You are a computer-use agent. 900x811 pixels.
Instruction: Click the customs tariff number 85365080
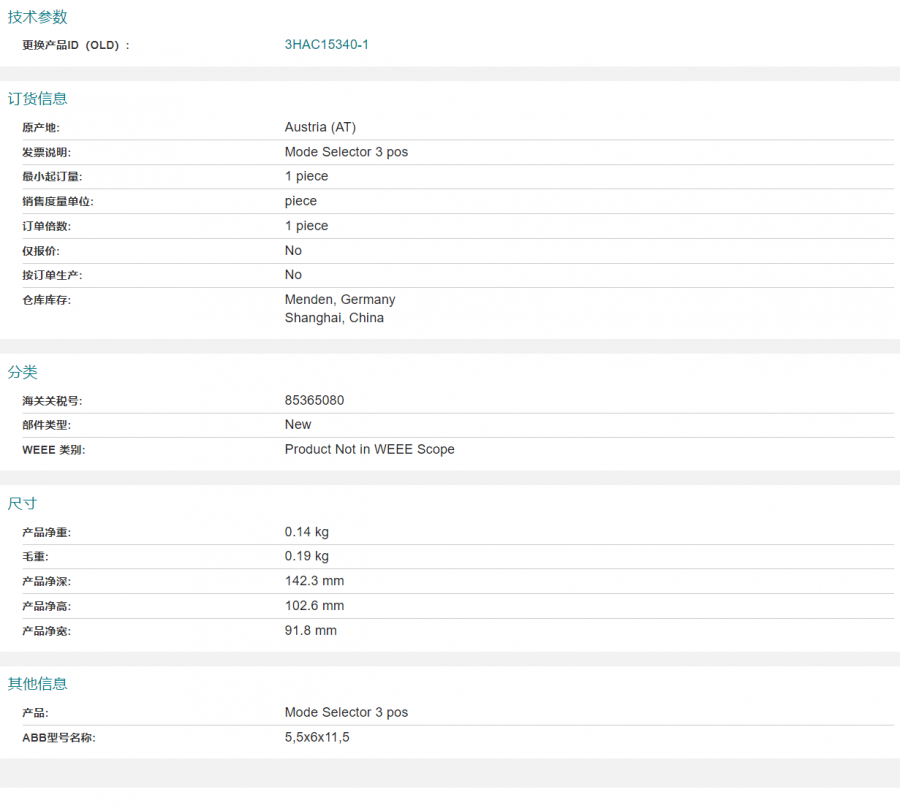[314, 400]
